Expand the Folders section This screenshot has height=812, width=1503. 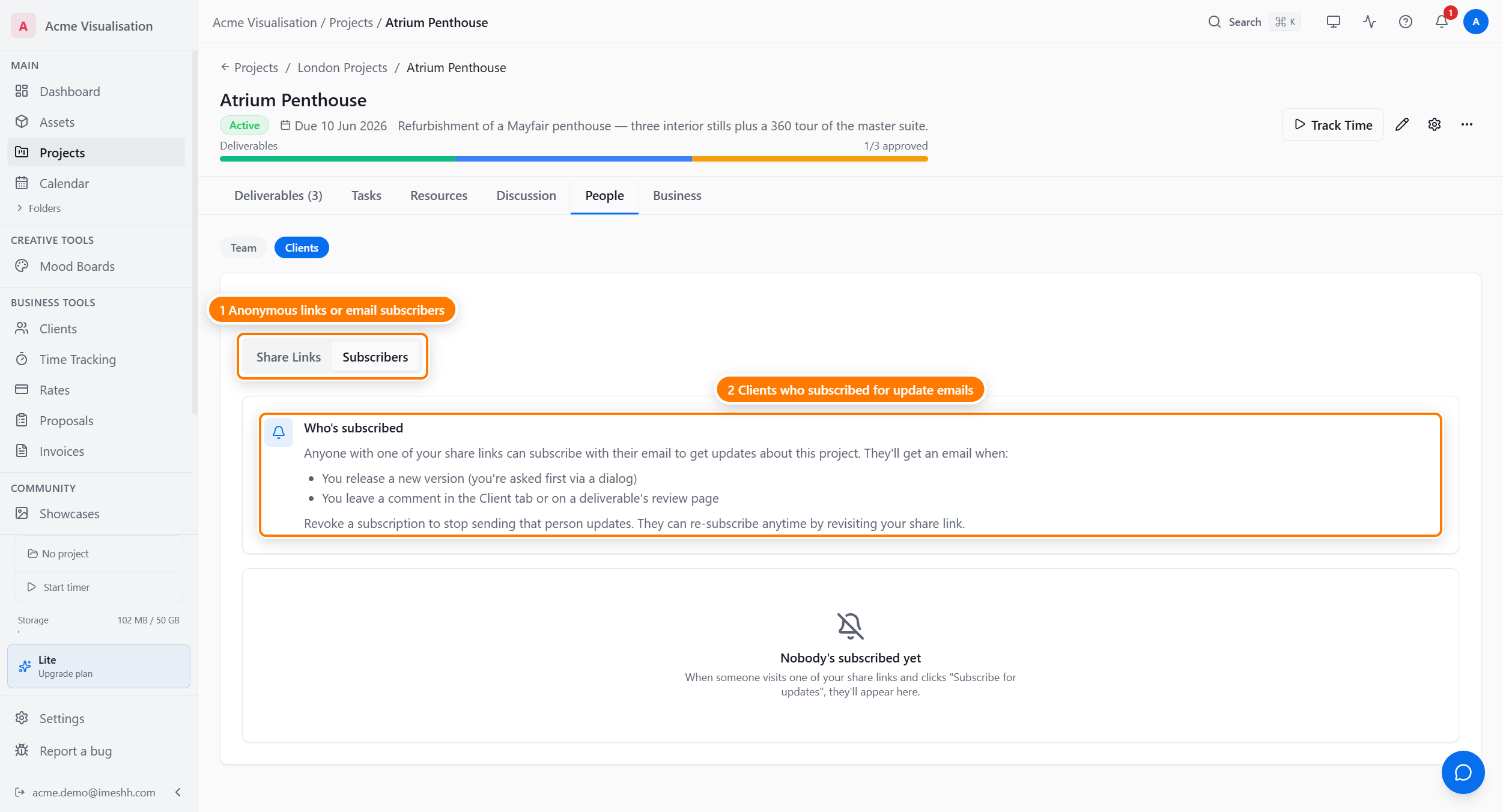tap(39, 208)
